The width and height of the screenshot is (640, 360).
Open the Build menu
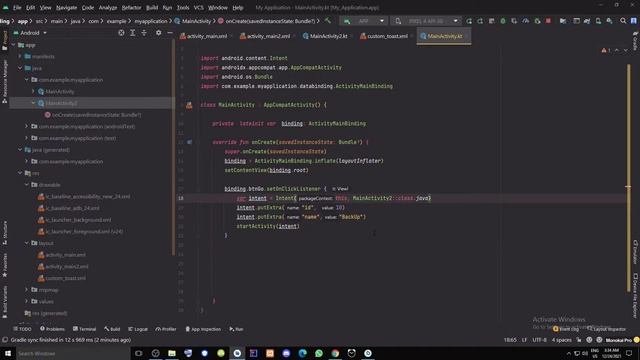152,7
